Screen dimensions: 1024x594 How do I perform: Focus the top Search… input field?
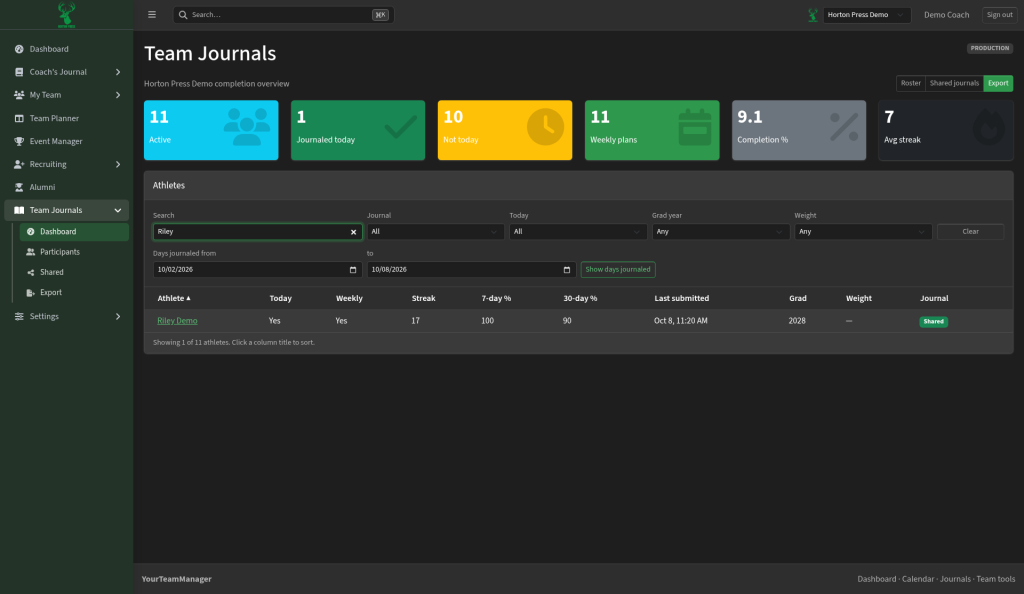click(283, 15)
